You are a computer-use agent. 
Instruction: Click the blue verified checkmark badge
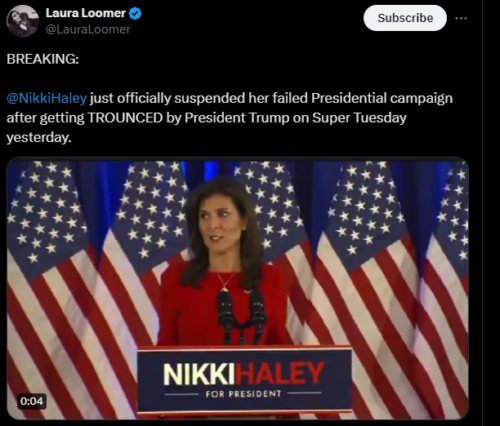pyautogui.click(x=135, y=14)
